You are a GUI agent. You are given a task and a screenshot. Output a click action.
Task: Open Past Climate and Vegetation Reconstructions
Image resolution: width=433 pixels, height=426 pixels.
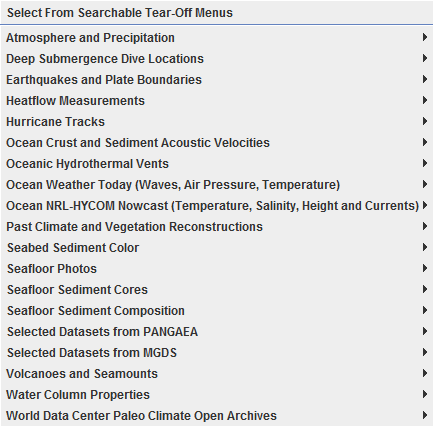coord(217,226)
